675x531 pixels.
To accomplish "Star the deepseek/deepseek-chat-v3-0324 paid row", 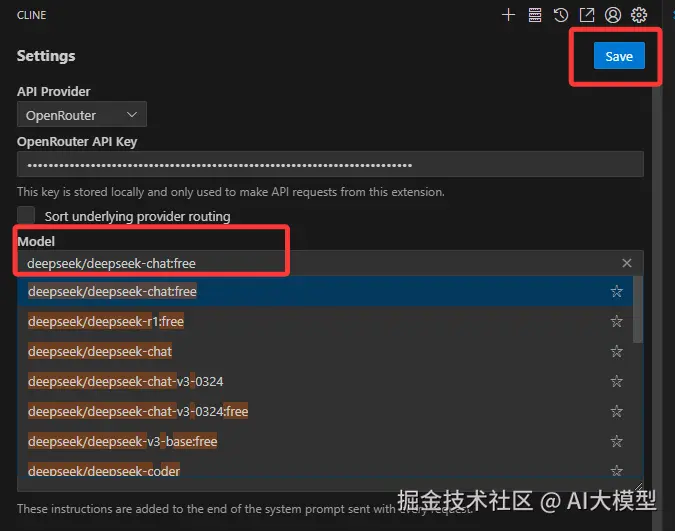I will click(616, 382).
